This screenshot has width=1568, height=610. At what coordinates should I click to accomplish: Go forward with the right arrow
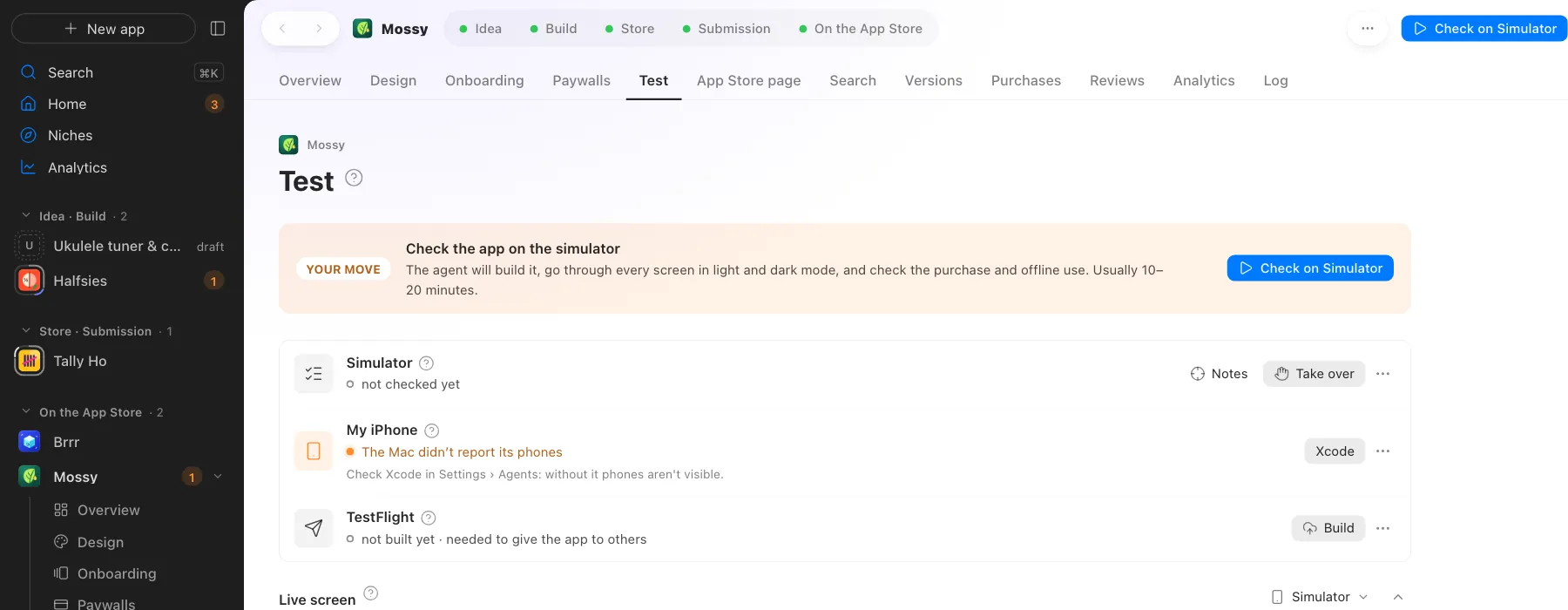click(319, 29)
